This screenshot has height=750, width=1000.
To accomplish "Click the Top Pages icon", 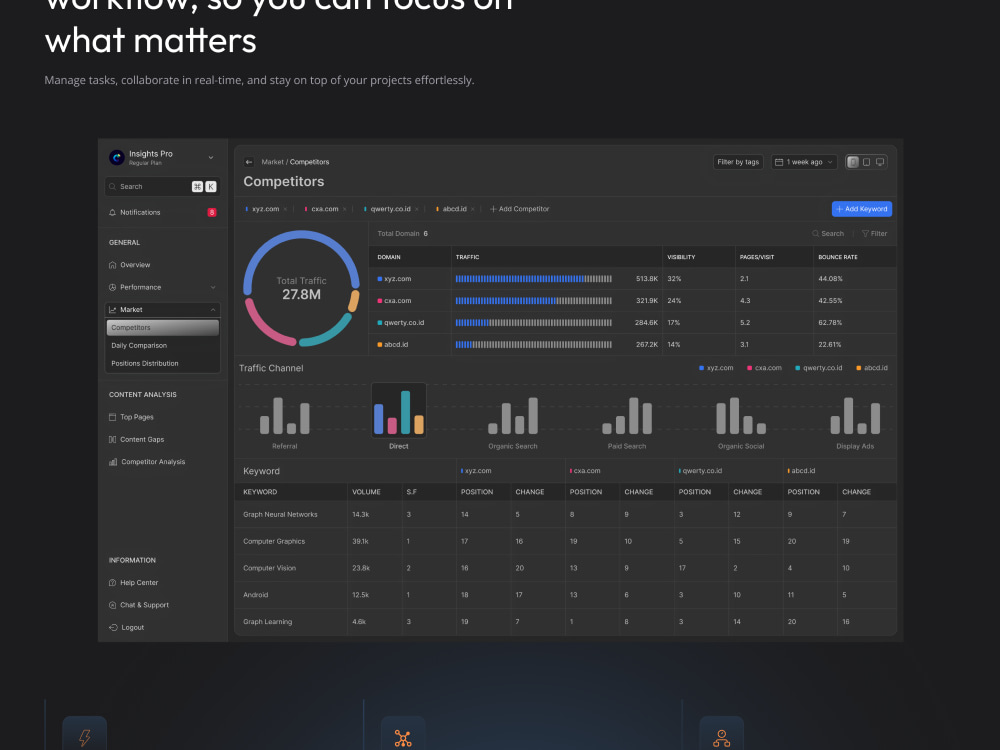I will point(113,417).
